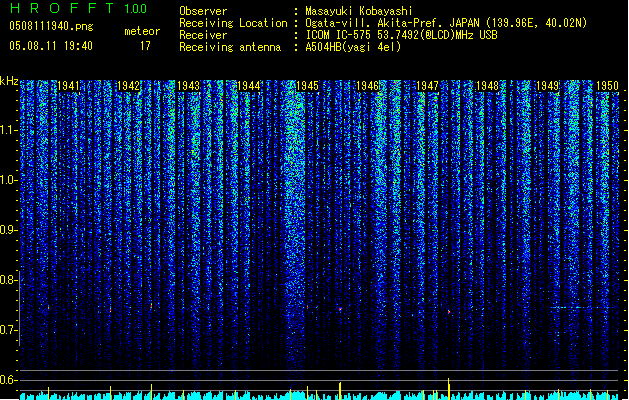Click the 0.9 kHz axis label
This screenshot has height=400, width=629.
click(x=8, y=230)
